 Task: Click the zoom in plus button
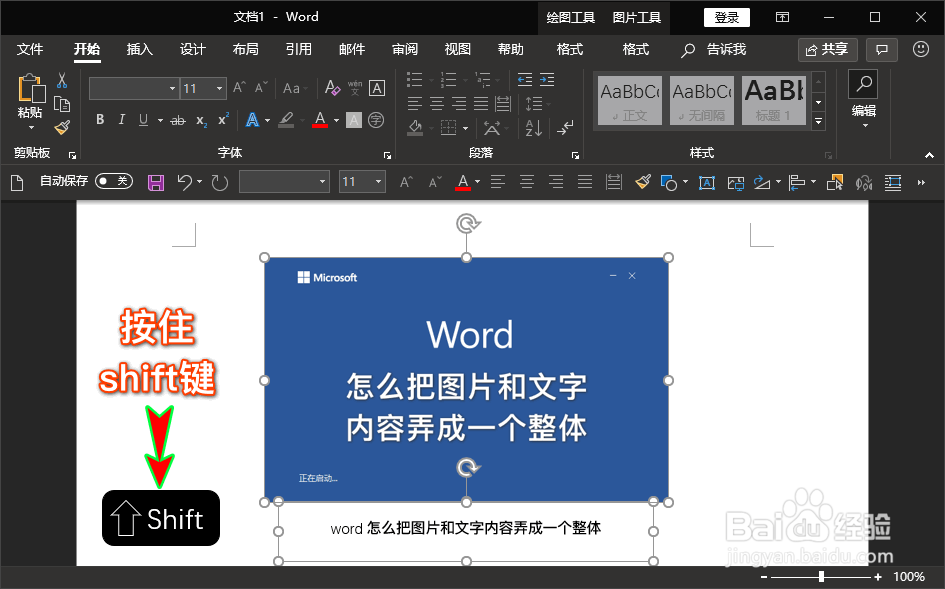click(878, 577)
